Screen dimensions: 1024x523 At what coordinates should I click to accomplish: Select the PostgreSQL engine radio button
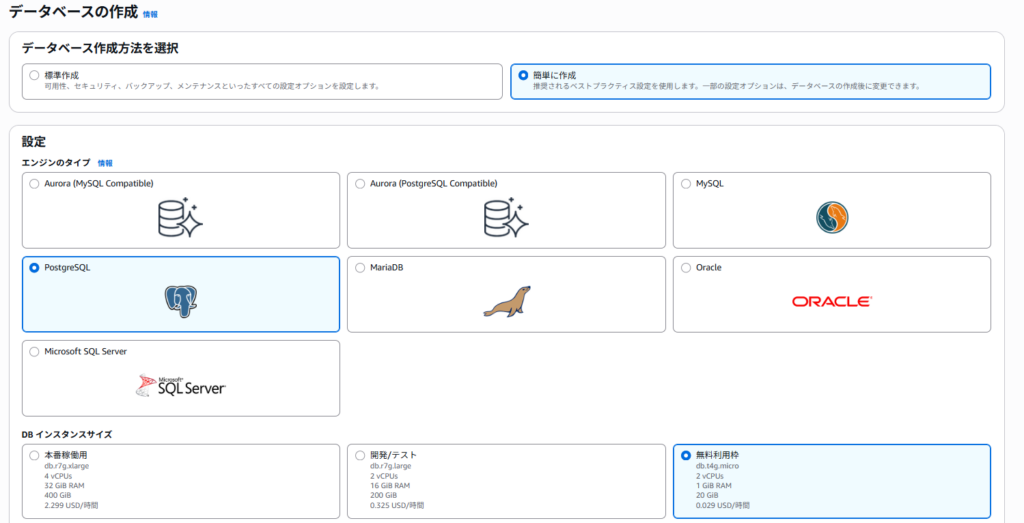(34, 268)
